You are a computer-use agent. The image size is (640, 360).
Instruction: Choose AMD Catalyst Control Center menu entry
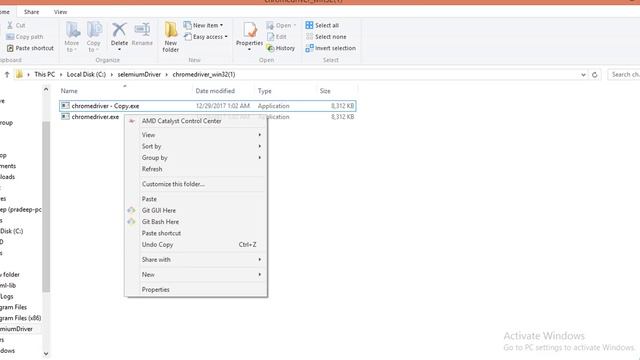click(x=196, y=121)
